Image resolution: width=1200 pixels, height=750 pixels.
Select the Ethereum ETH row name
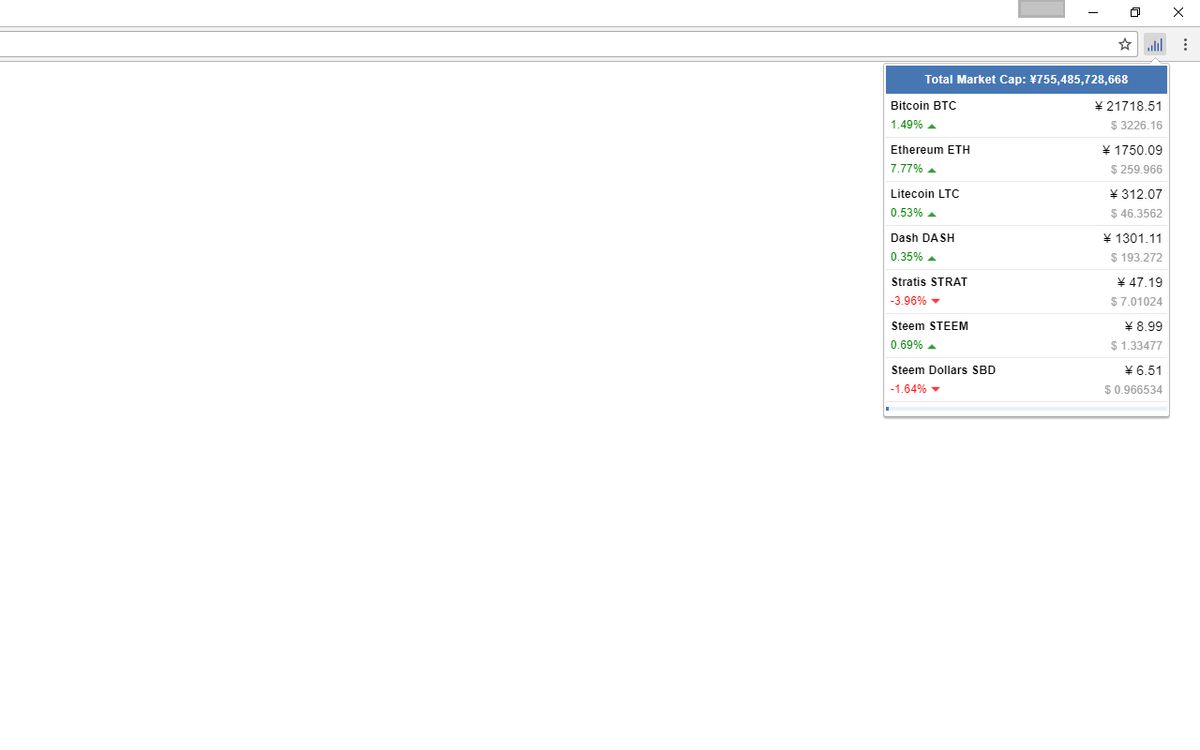[930, 150]
